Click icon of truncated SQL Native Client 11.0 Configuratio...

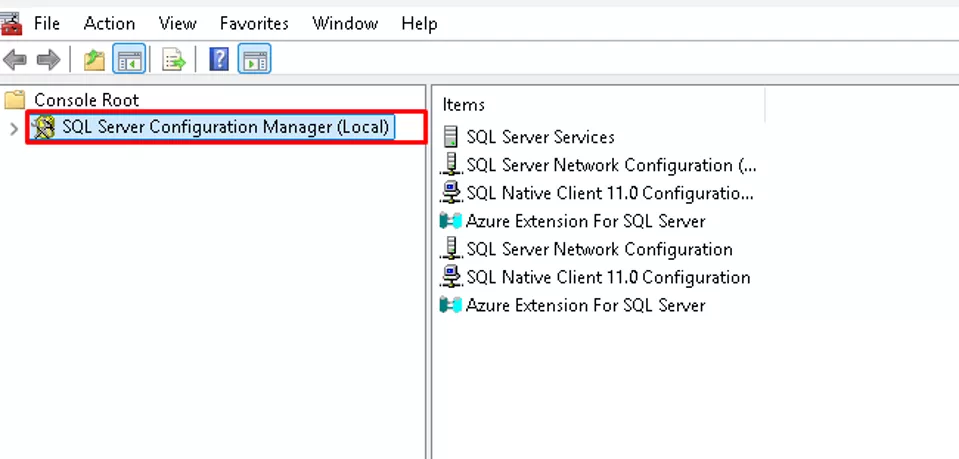click(x=451, y=193)
